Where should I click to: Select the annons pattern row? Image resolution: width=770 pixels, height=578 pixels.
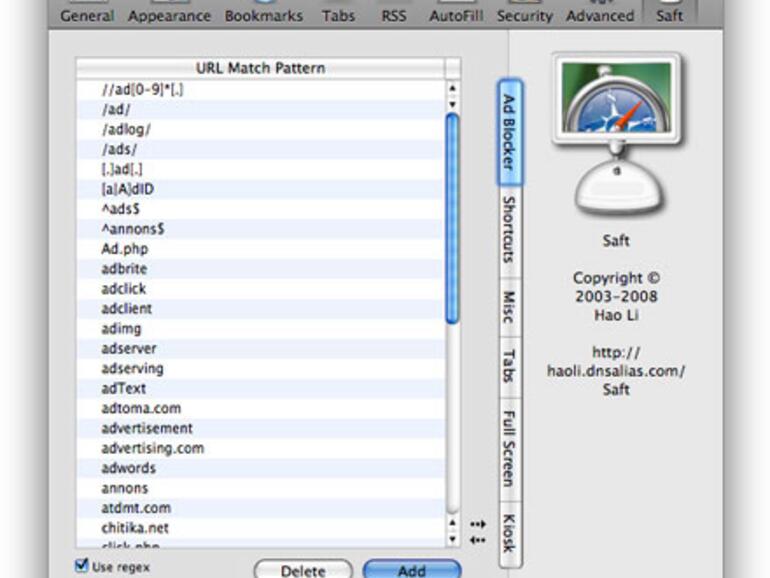tap(261, 488)
